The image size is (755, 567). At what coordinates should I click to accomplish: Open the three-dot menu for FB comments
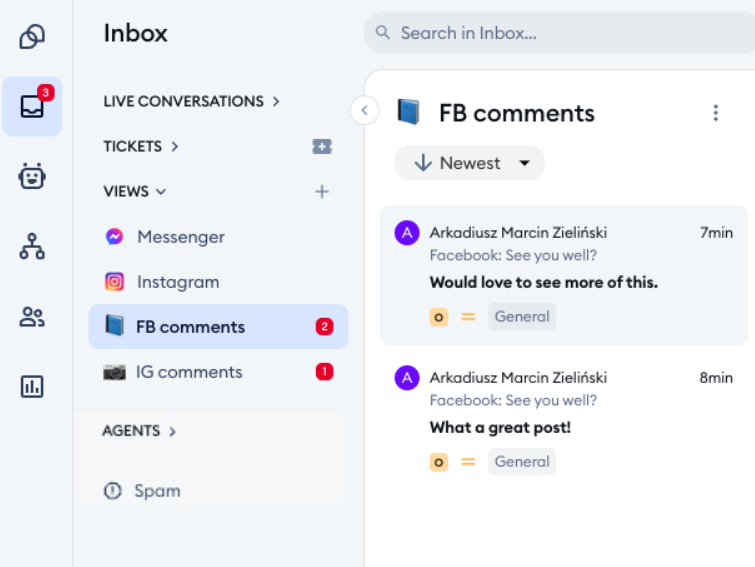point(715,113)
